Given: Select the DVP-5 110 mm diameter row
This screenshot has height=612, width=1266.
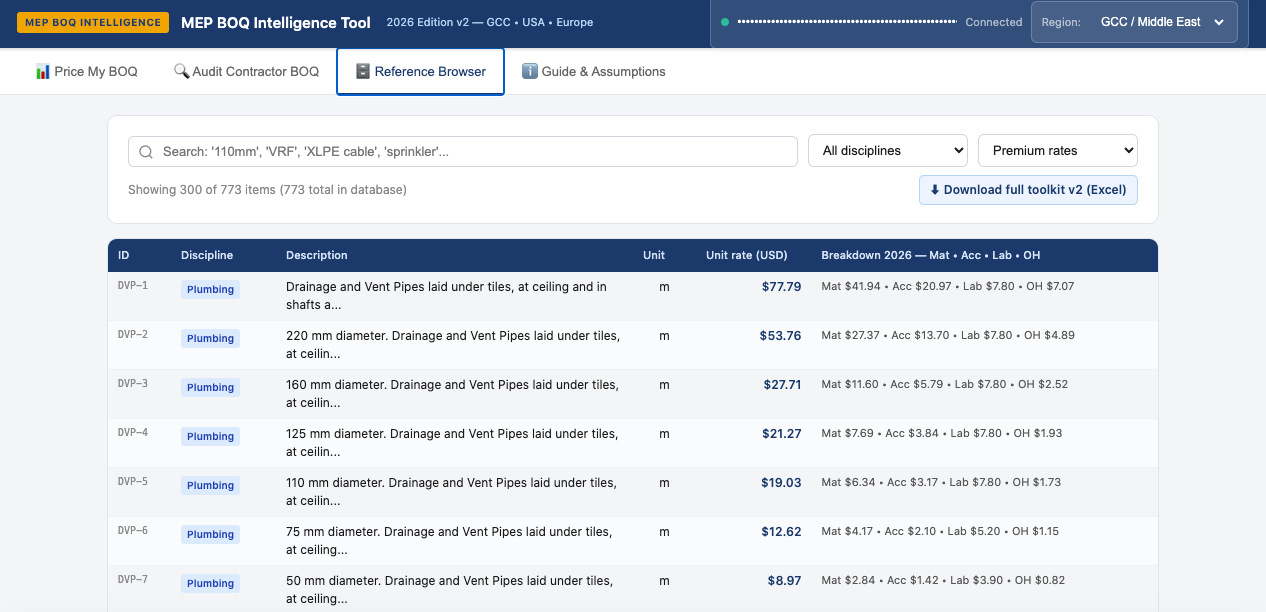Looking at the screenshot, I should [633, 492].
